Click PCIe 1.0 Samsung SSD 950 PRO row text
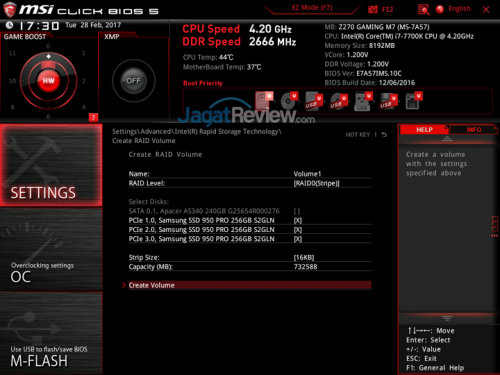 [201, 220]
